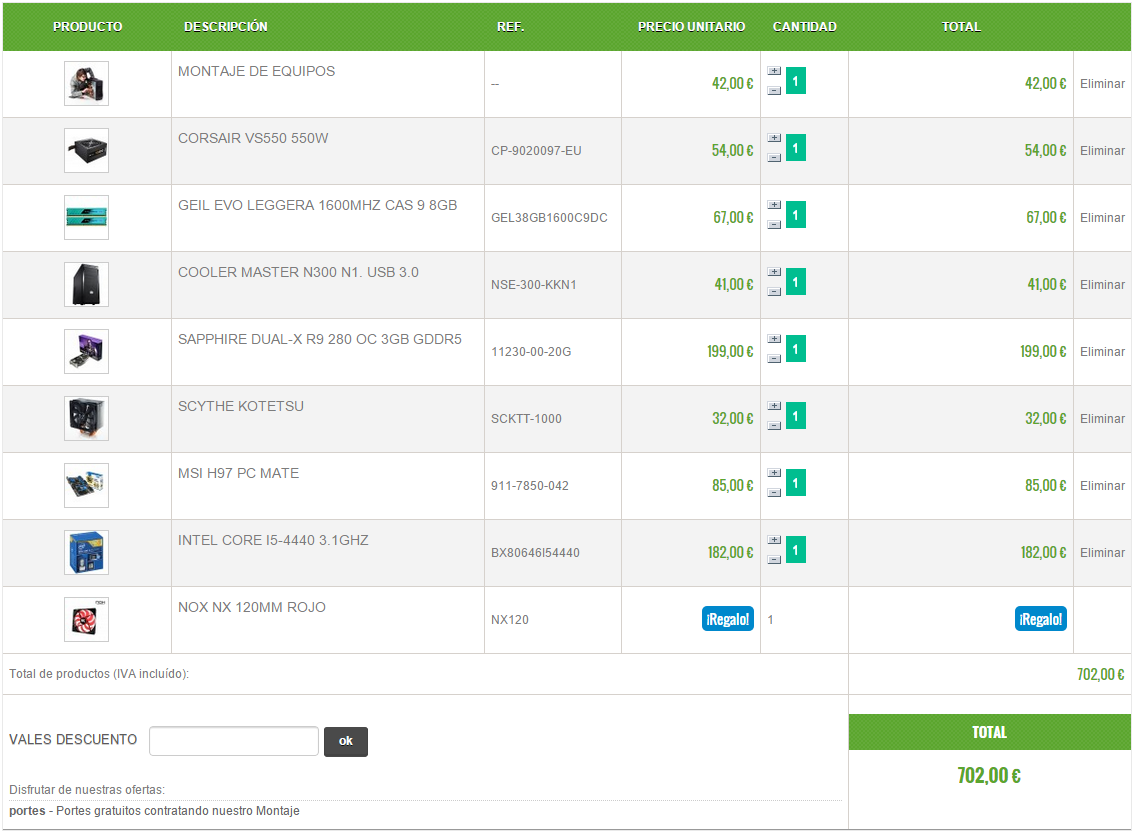The width and height of the screenshot is (1137, 835).
Task: Click the Total de productos (IVA incluído) label
Action: (99, 674)
